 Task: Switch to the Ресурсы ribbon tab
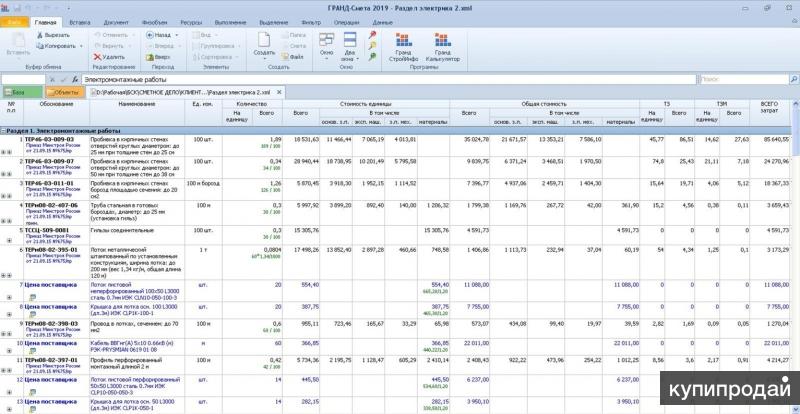click(x=191, y=22)
